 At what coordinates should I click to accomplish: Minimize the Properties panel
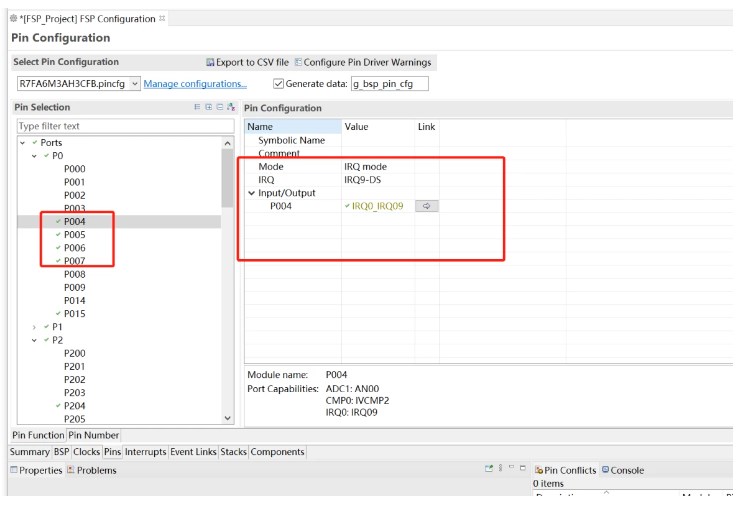click(511, 468)
